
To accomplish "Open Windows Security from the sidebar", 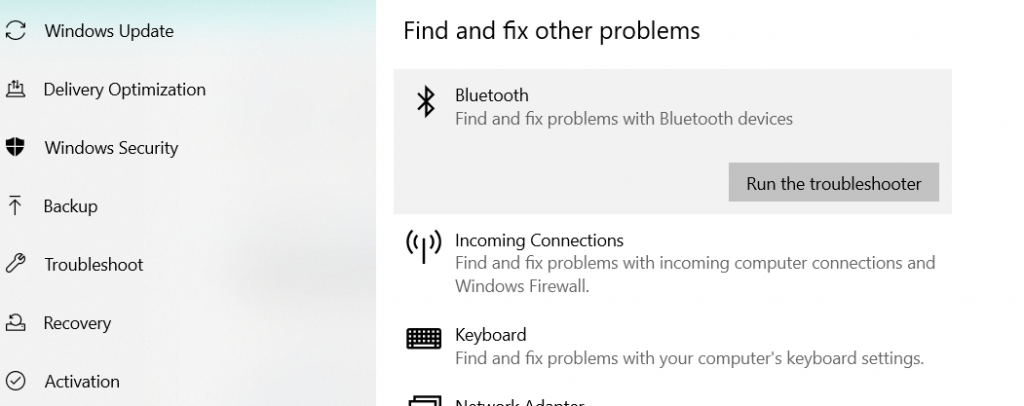I will (111, 148).
